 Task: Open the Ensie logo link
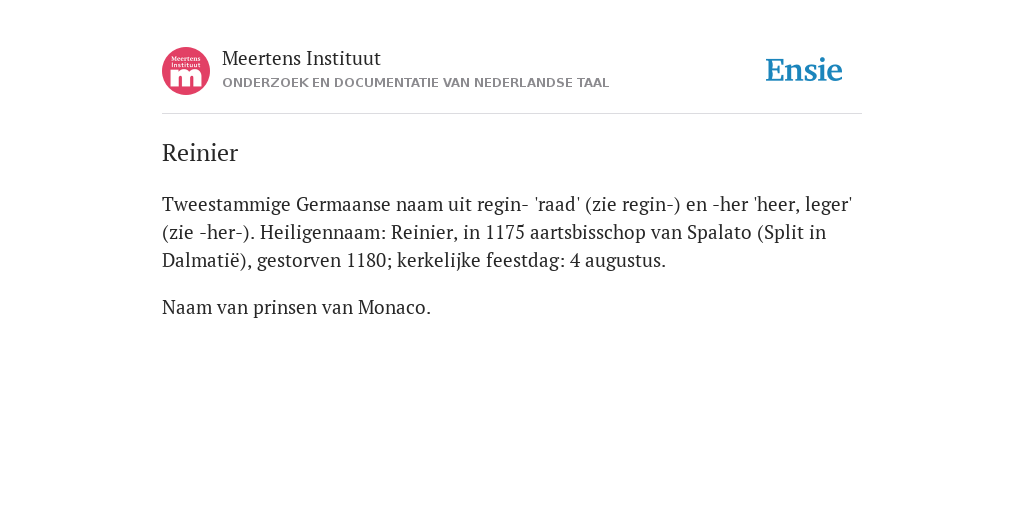point(804,70)
